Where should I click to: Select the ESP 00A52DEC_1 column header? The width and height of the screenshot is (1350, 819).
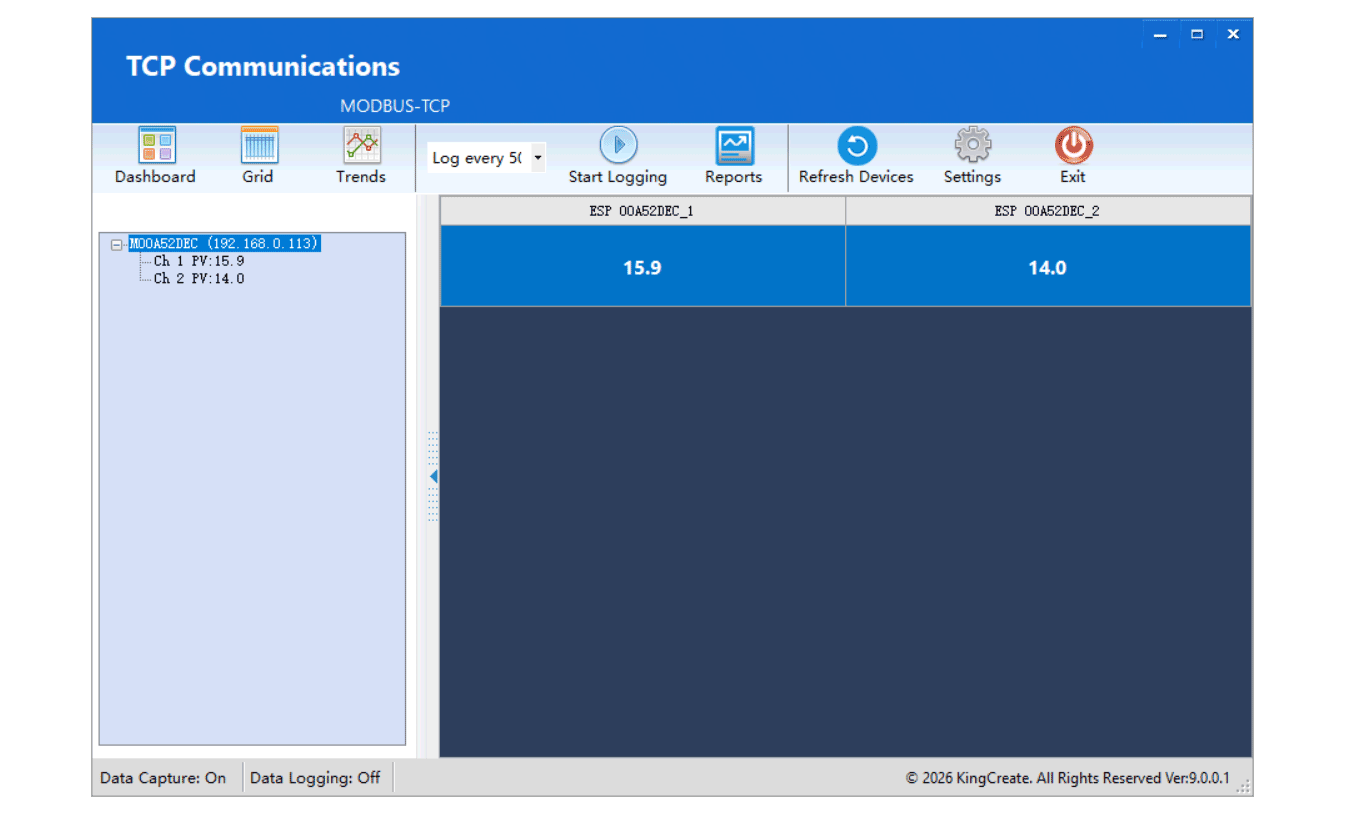641,210
